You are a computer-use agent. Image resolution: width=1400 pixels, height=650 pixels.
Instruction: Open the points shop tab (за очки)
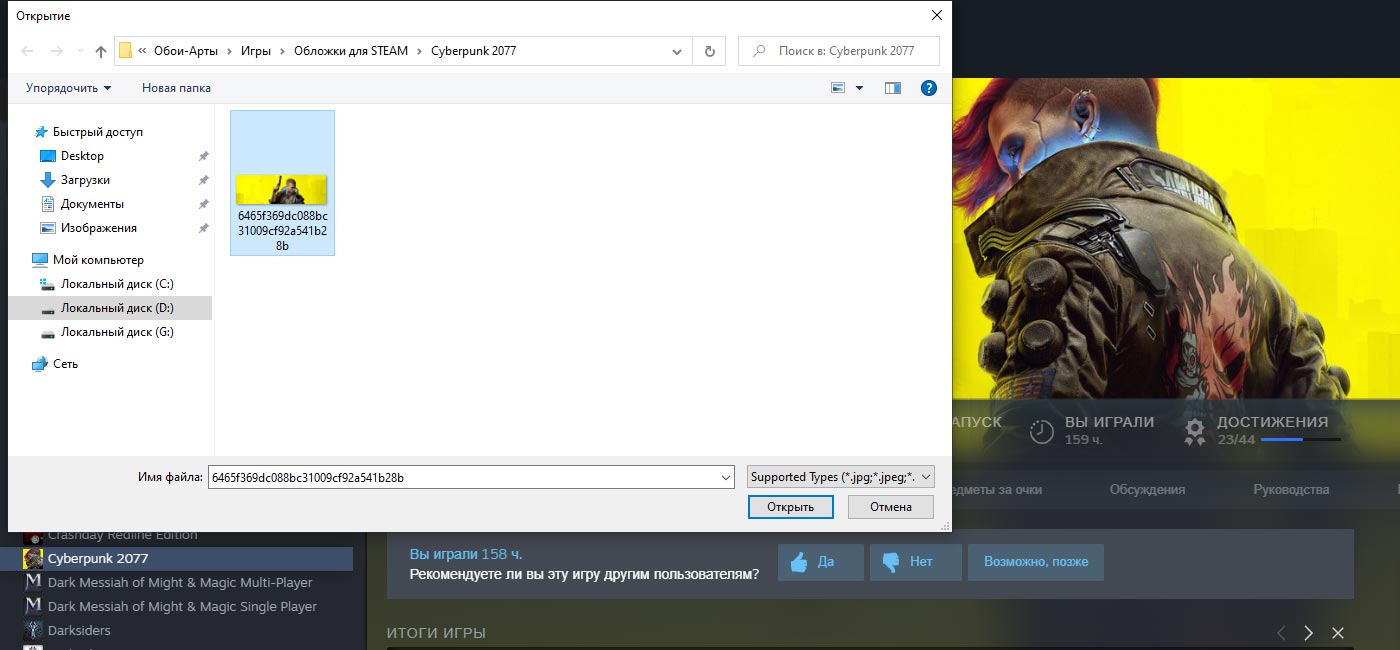[997, 490]
